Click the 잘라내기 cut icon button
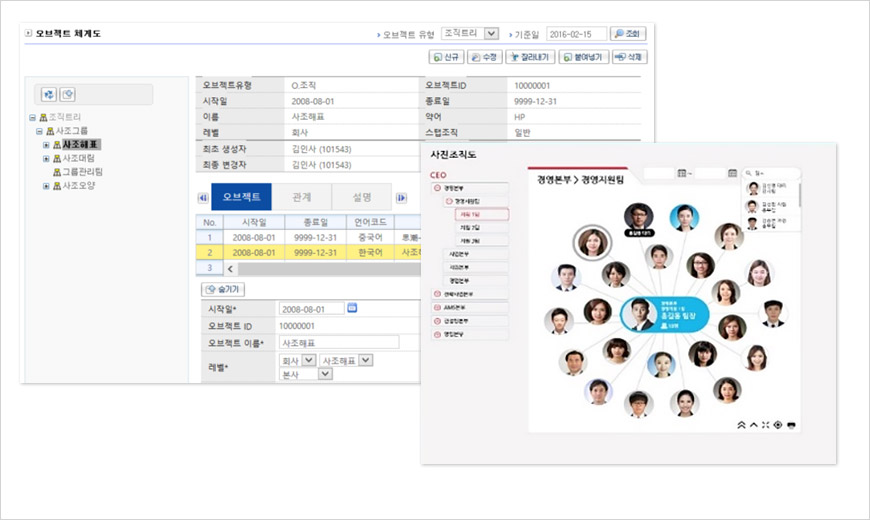The width and height of the screenshot is (870, 520). [x=530, y=58]
